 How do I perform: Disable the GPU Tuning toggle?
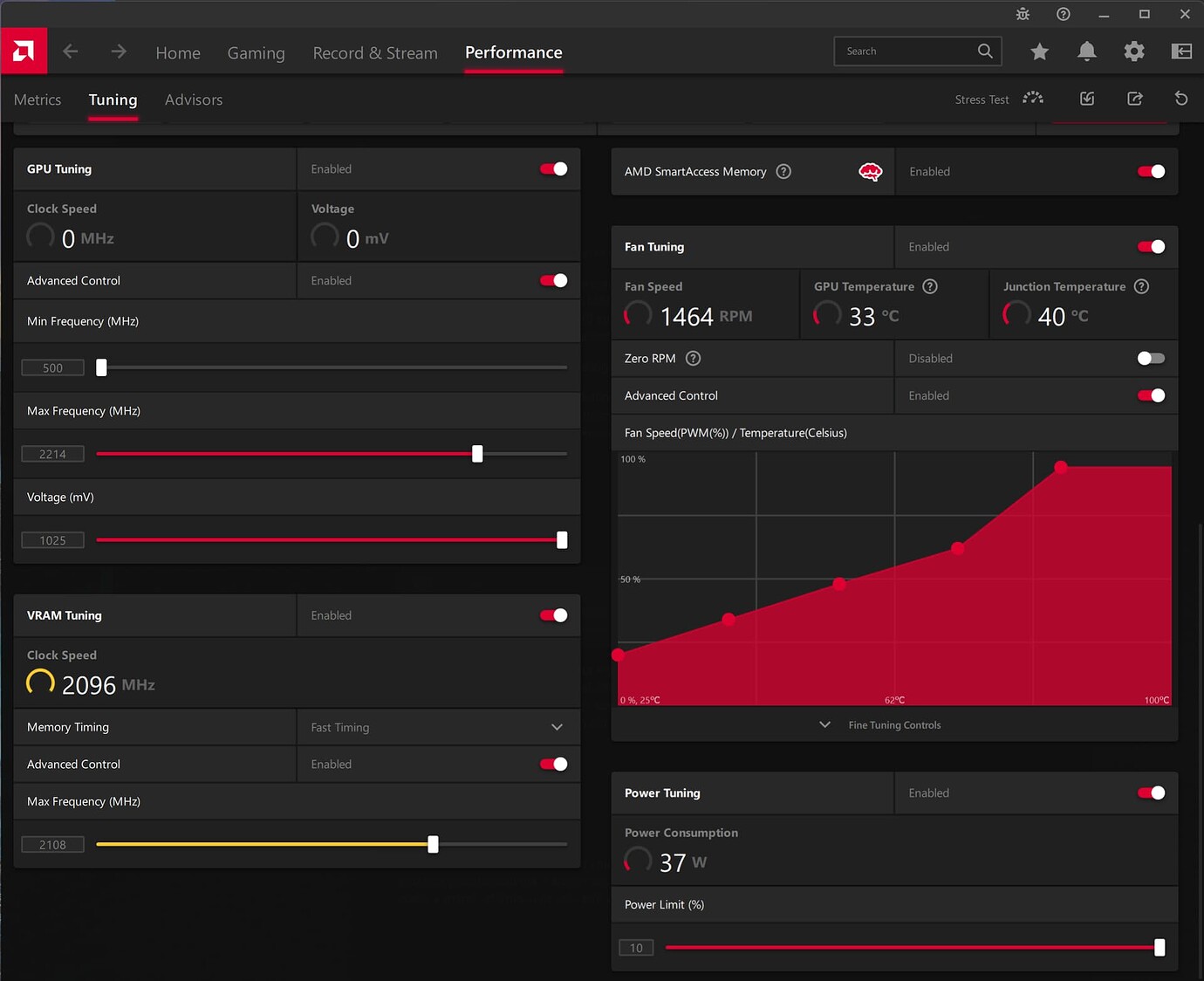(x=553, y=168)
